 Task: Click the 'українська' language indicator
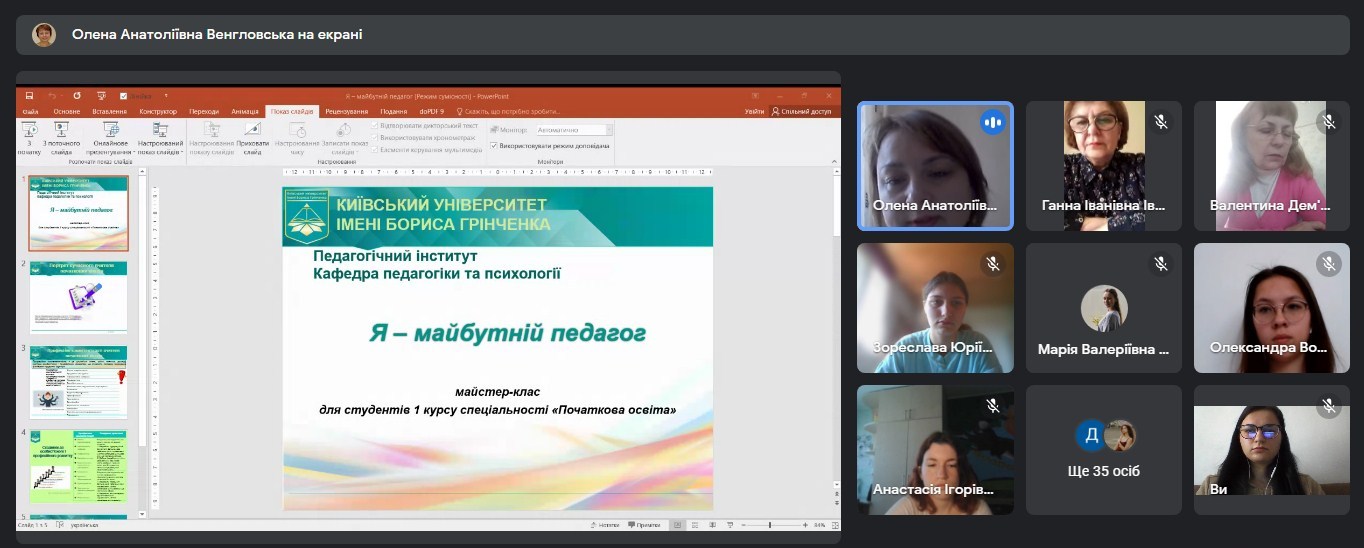(86, 525)
